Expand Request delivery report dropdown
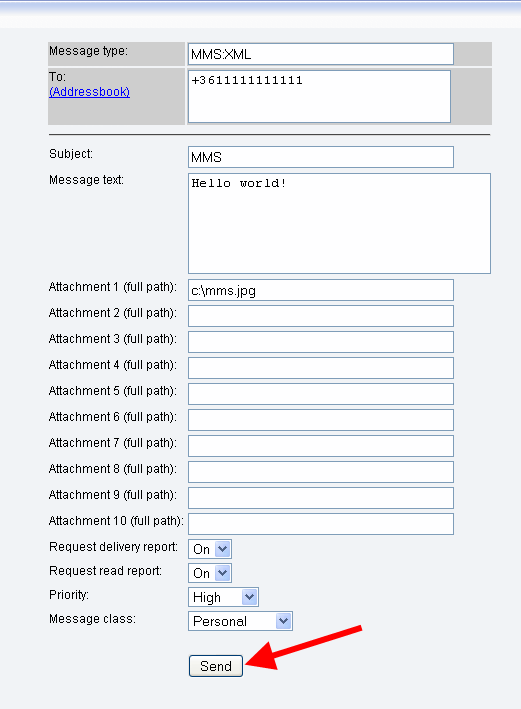This screenshot has height=709, width=521. [x=210, y=549]
